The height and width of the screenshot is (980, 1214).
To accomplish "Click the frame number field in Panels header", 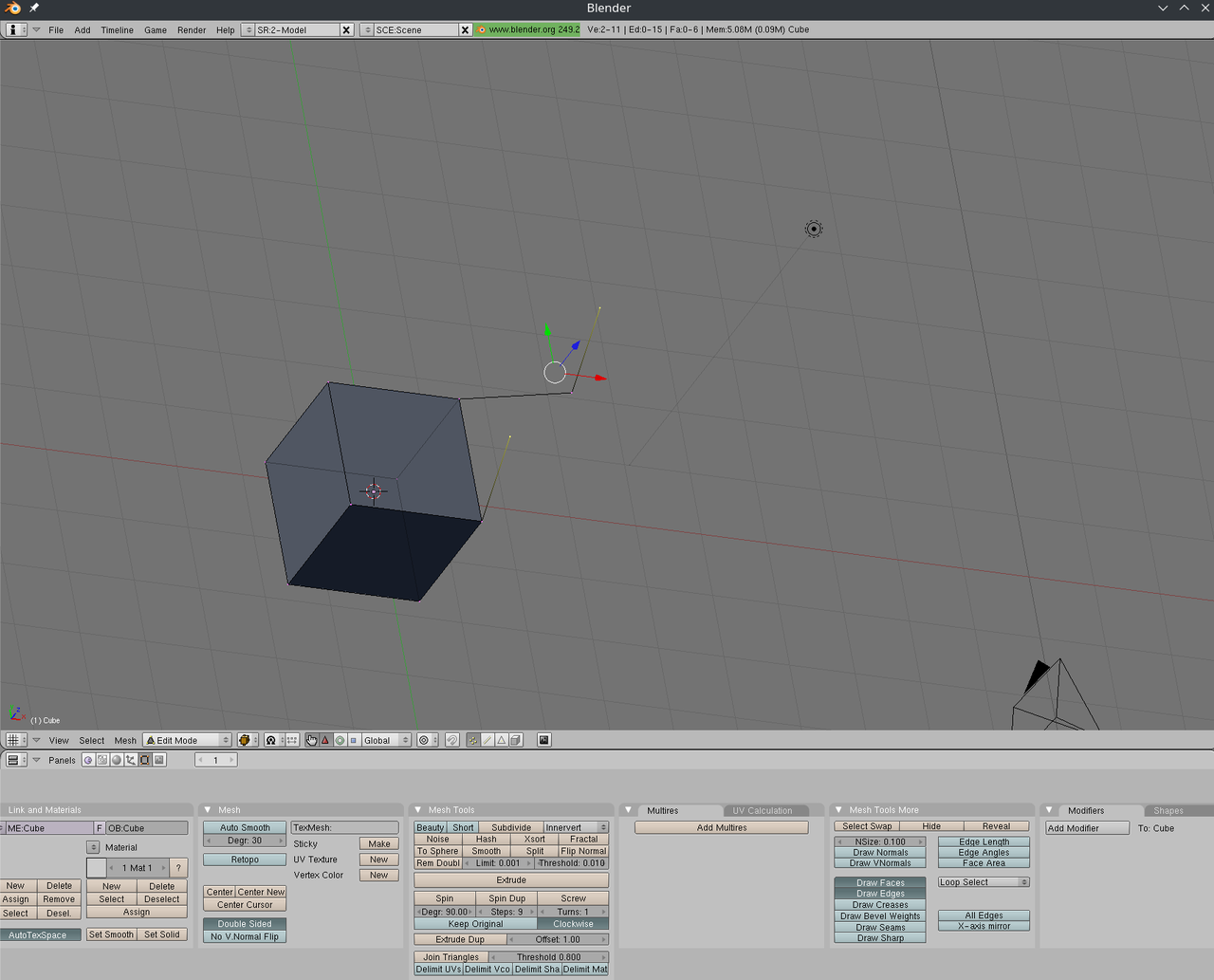I will [215, 759].
